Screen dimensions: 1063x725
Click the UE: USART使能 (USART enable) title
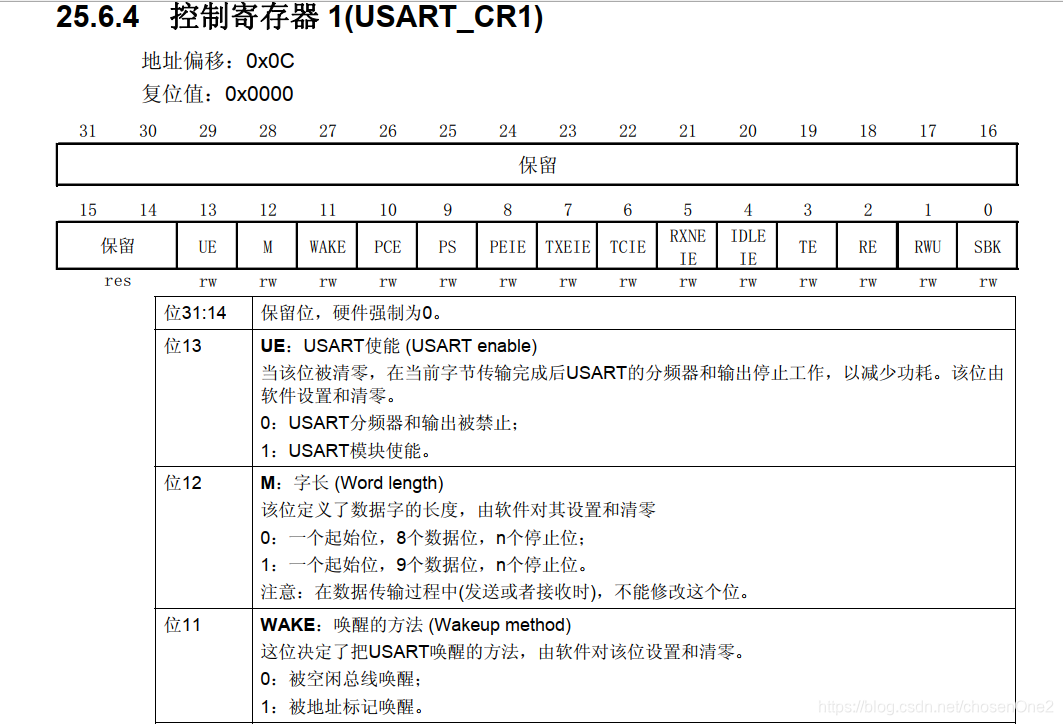[x=399, y=346]
